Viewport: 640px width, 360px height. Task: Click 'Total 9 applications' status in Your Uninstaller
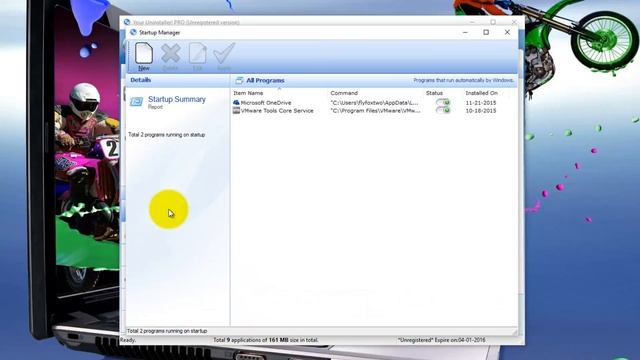(x=266, y=340)
